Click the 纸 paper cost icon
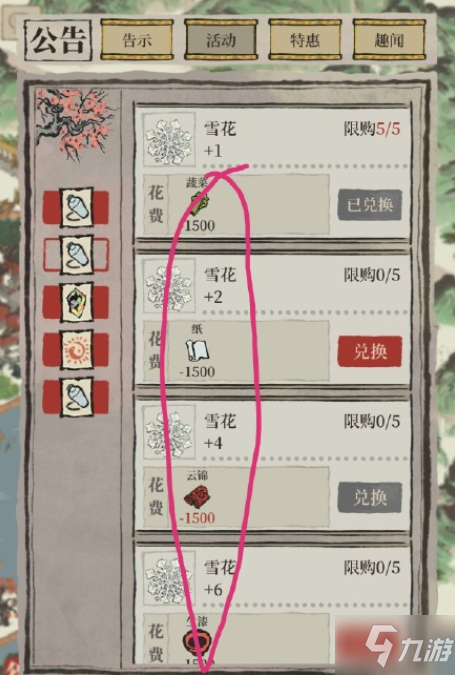Screen dimensions: 455x675 197,350
